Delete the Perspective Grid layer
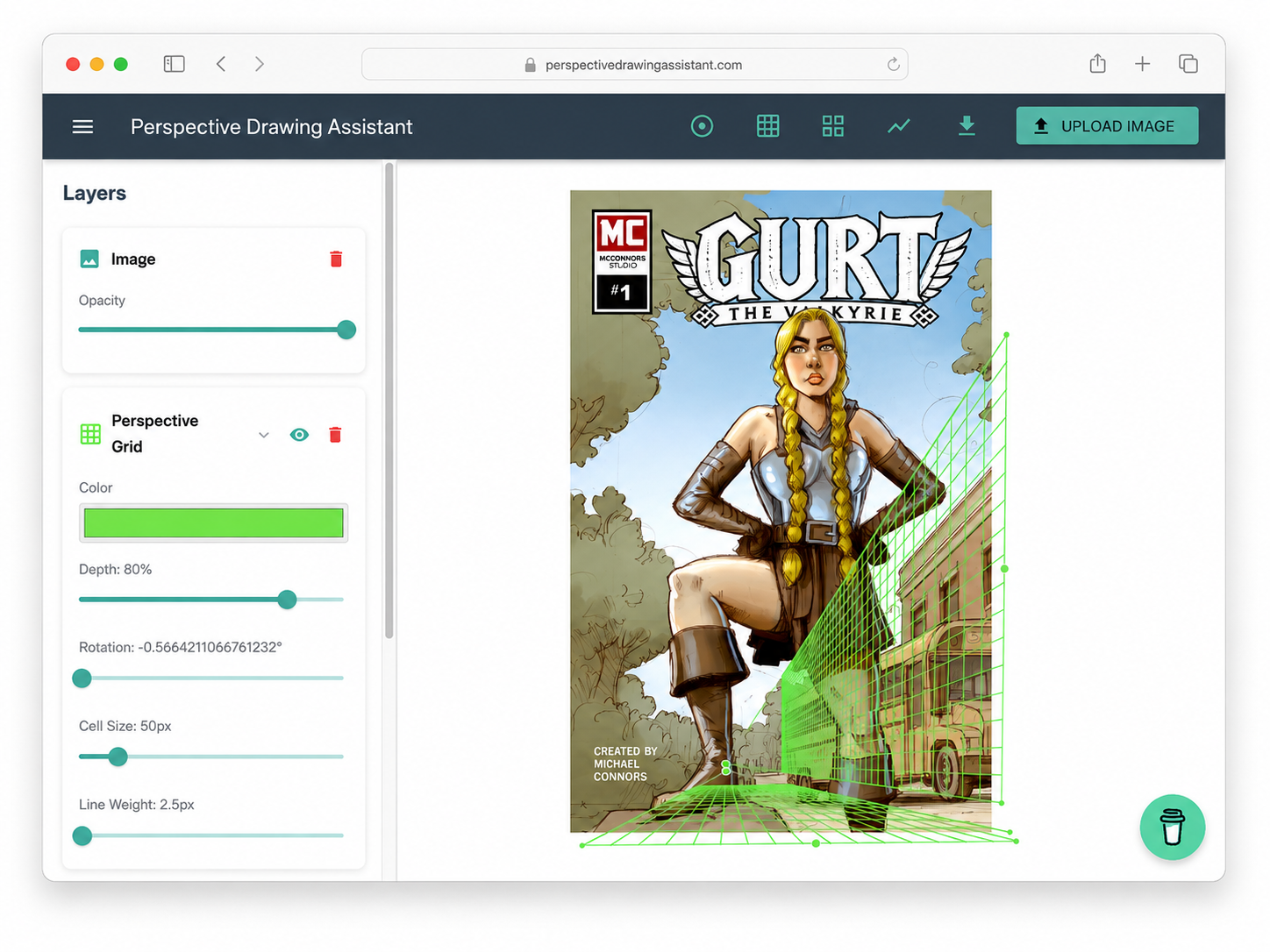The height and width of the screenshot is (952, 1270). point(335,435)
